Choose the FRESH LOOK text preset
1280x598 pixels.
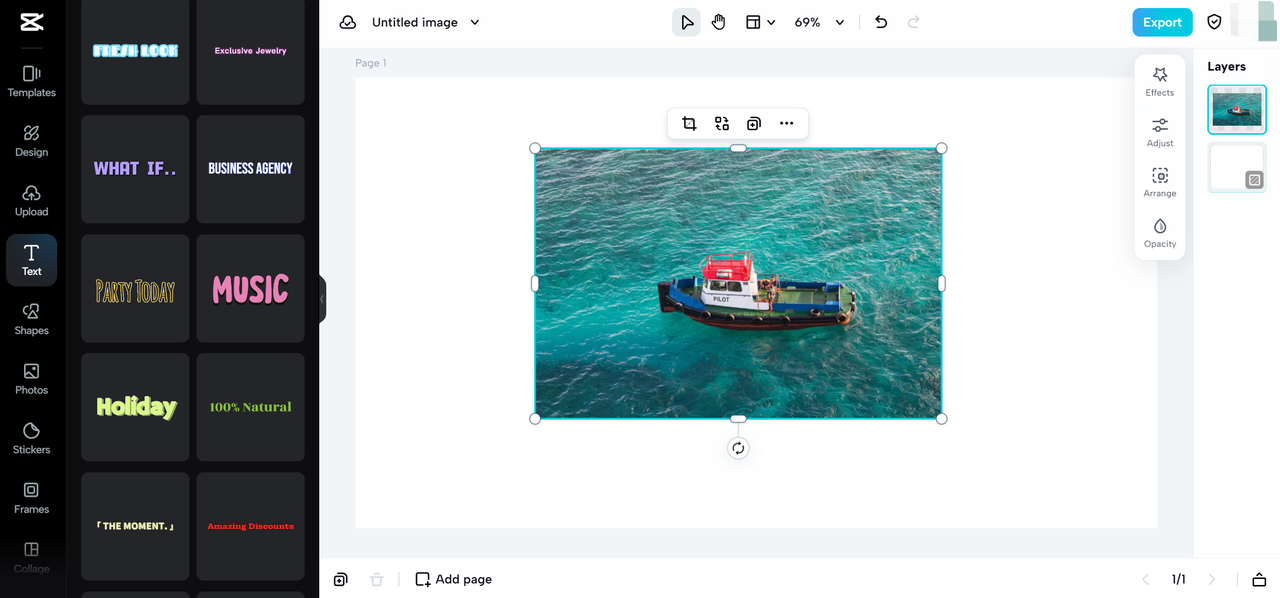click(135, 51)
